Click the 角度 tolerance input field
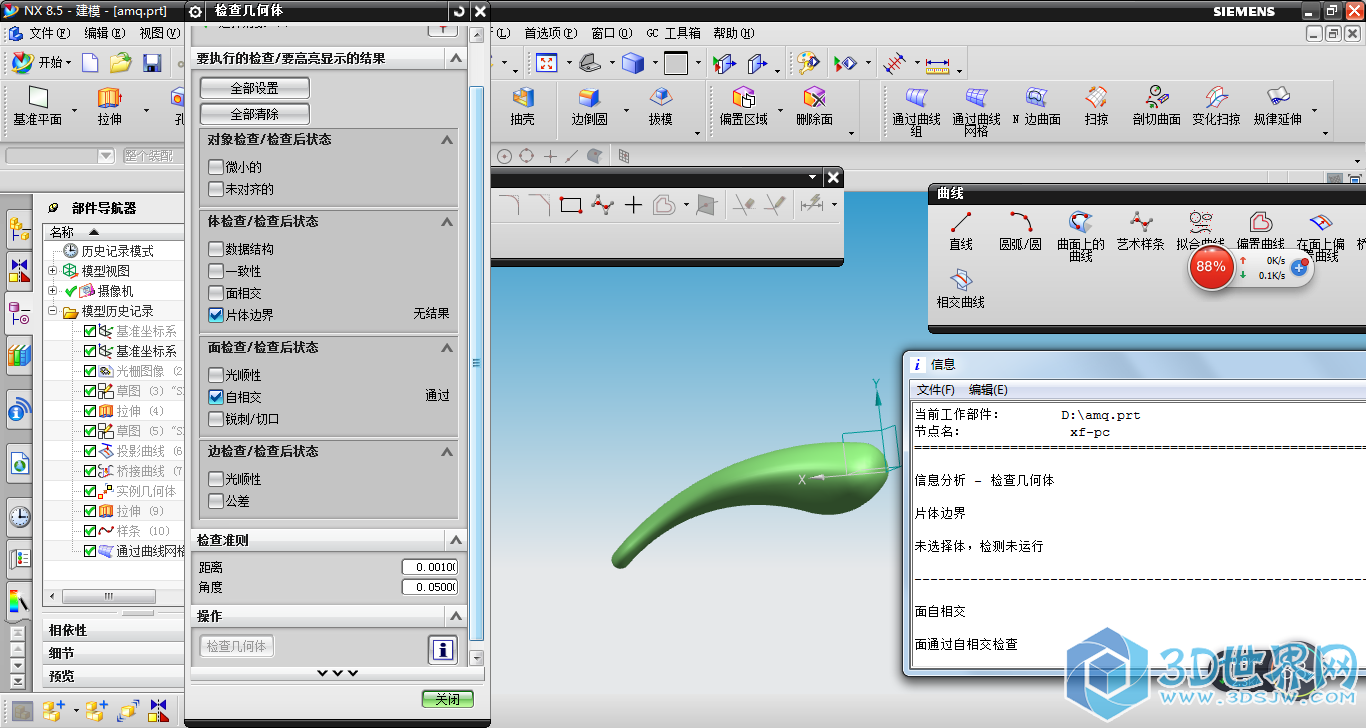 pyautogui.click(x=429, y=587)
